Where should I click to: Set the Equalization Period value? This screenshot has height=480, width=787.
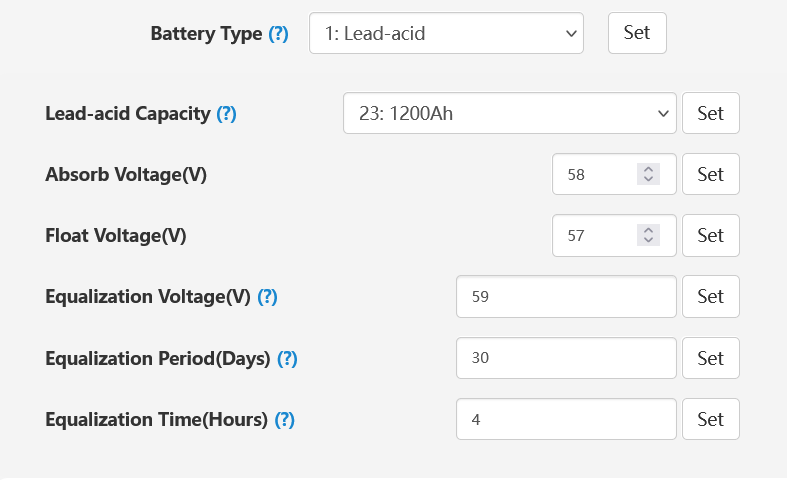click(x=711, y=358)
